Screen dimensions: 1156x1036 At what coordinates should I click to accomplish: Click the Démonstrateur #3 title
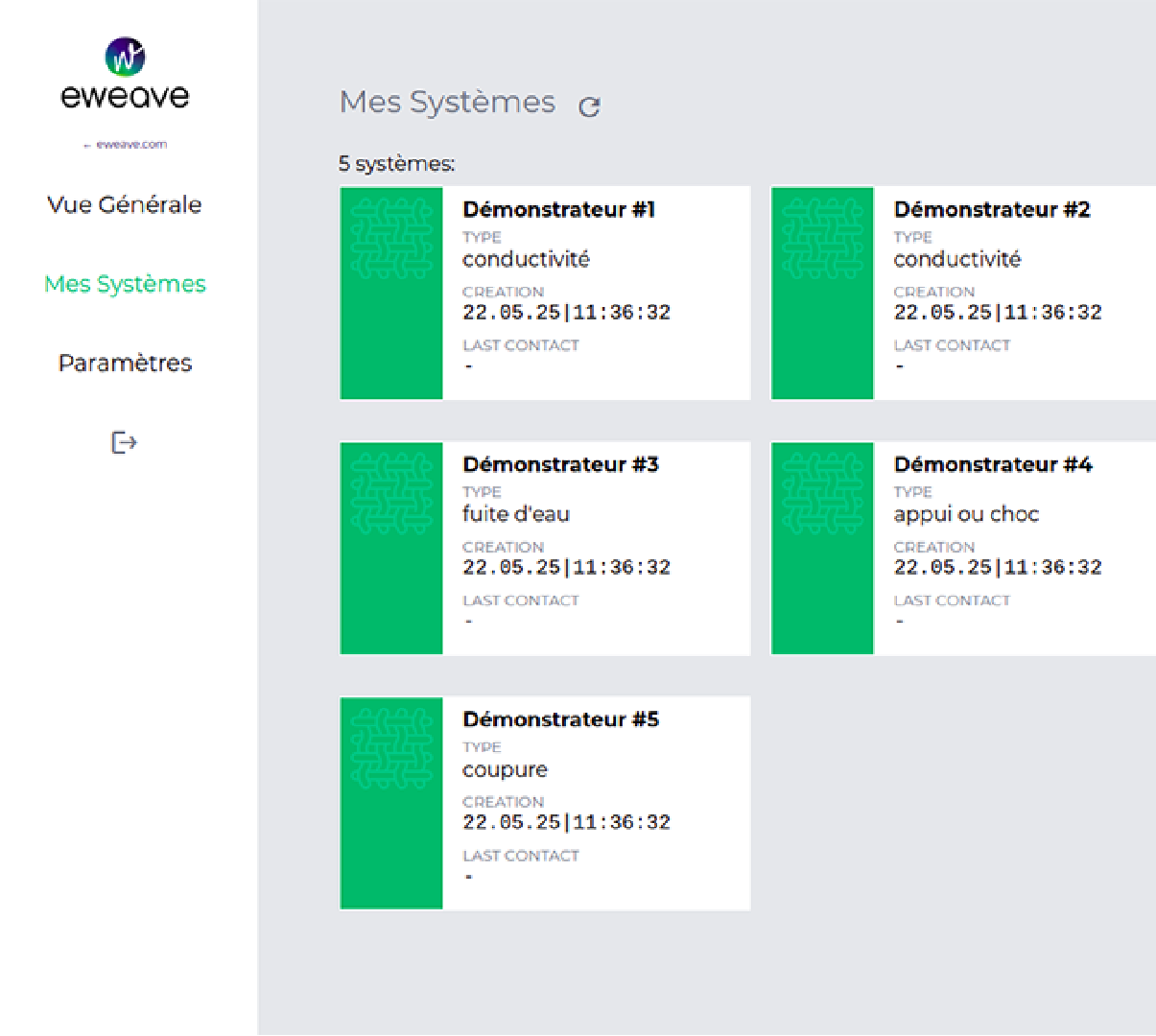[560, 465]
